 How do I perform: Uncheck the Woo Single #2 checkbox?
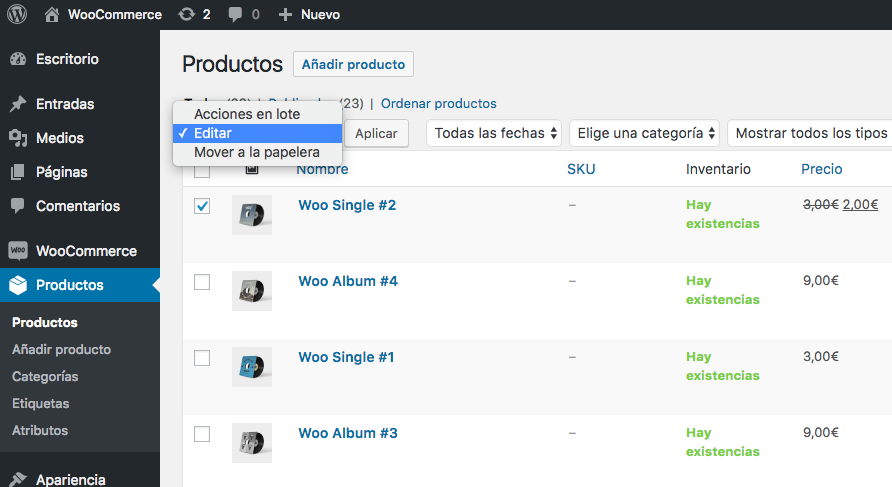[x=202, y=206]
